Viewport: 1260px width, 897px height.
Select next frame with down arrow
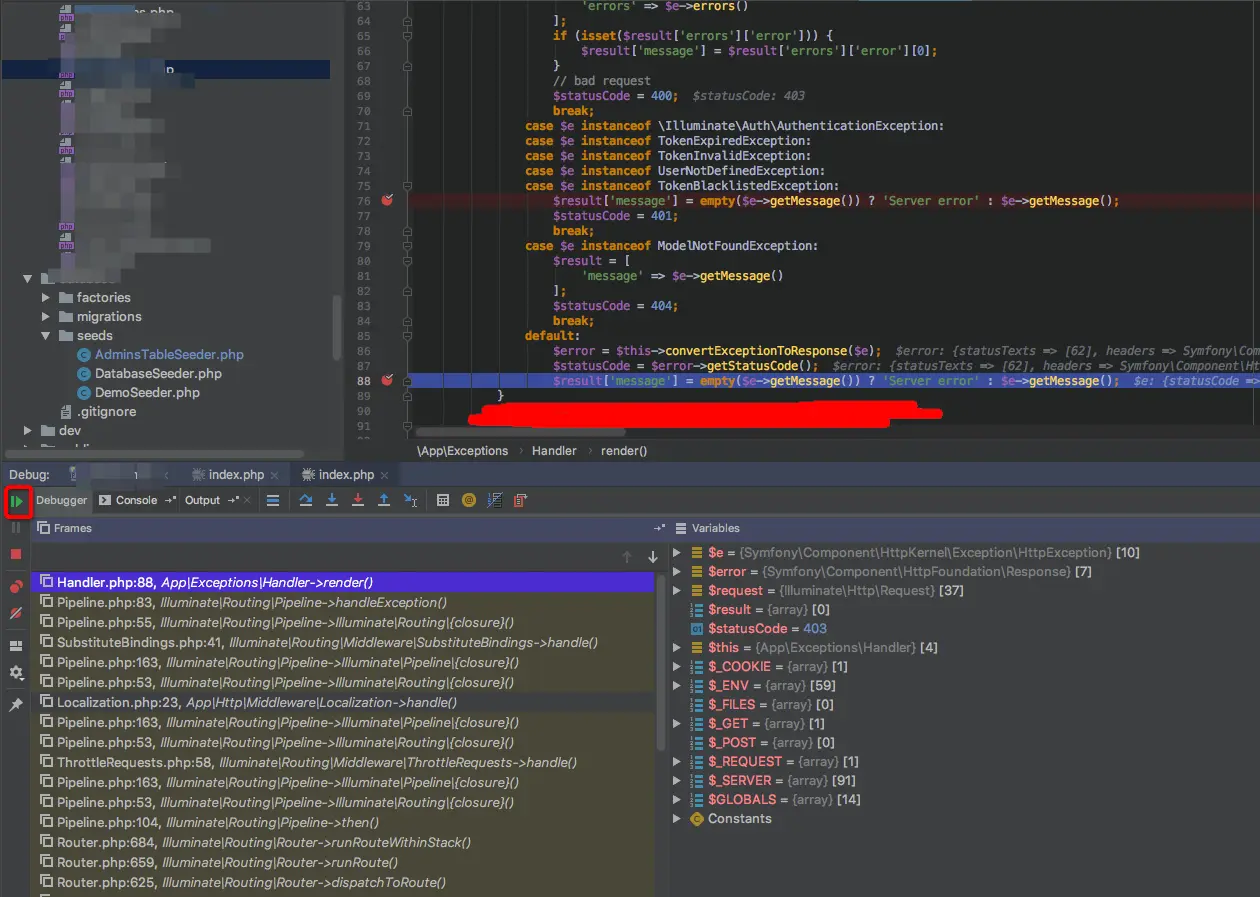pos(653,557)
